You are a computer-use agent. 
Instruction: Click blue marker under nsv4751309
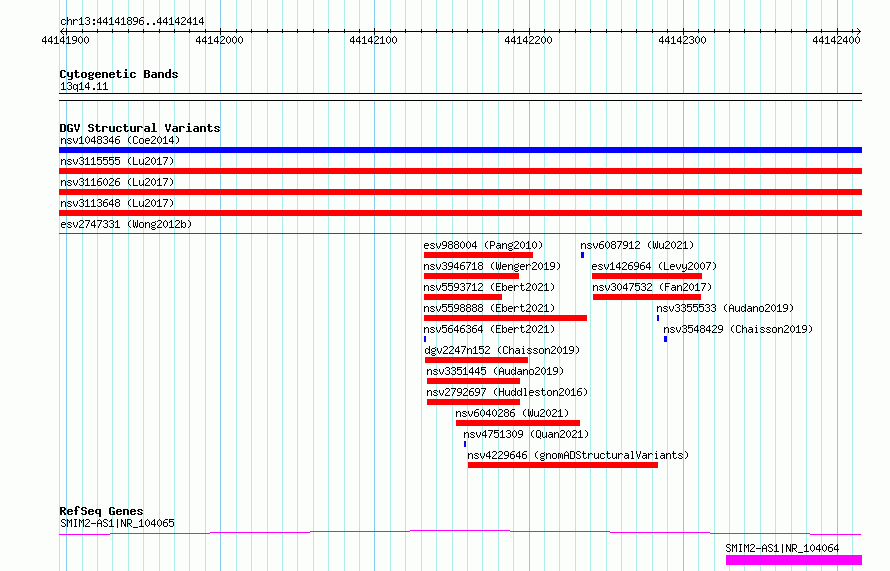coord(465,444)
